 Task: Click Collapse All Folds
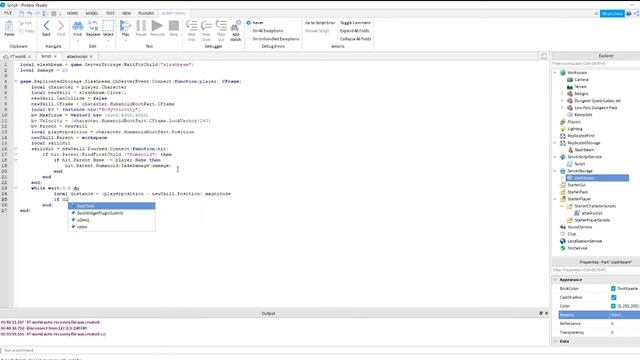click(x=356, y=39)
